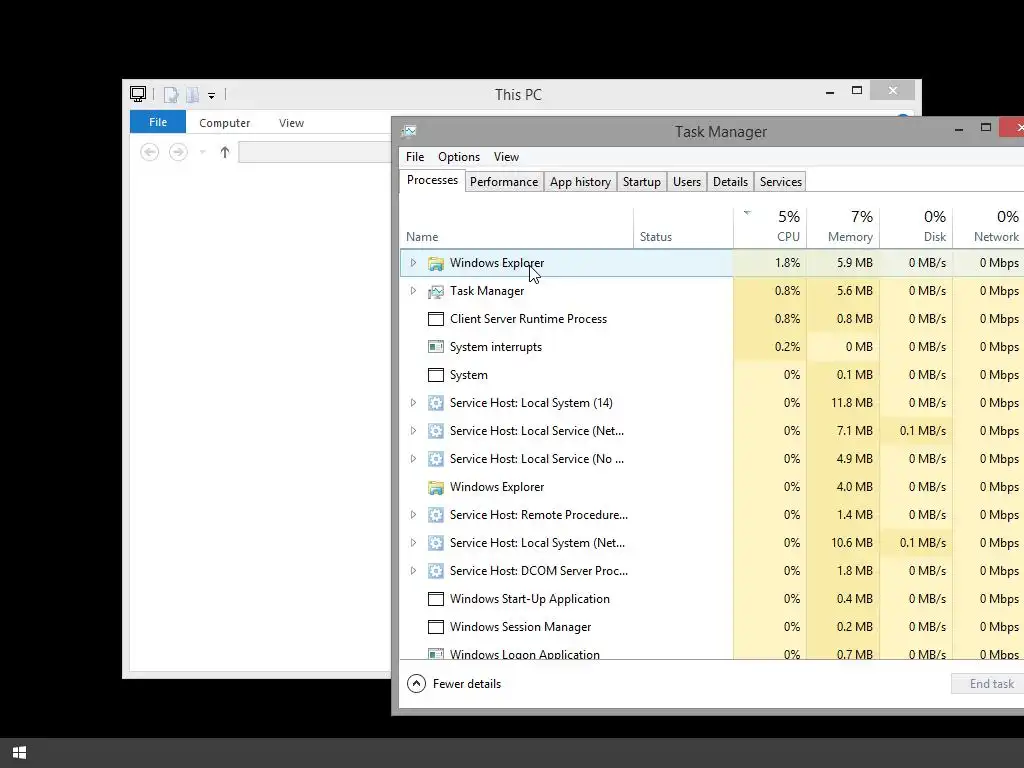The width and height of the screenshot is (1024, 768).
Task: Click gear icon of Local Service (Net...
Action: click(436, 431)
